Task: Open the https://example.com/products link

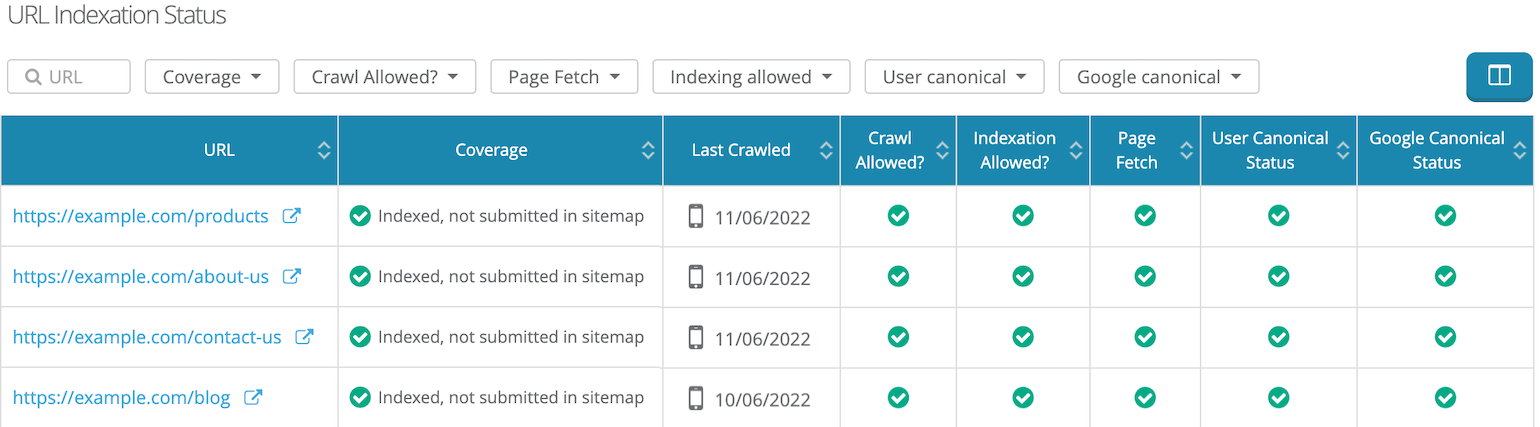Action: tap(141, 216)
